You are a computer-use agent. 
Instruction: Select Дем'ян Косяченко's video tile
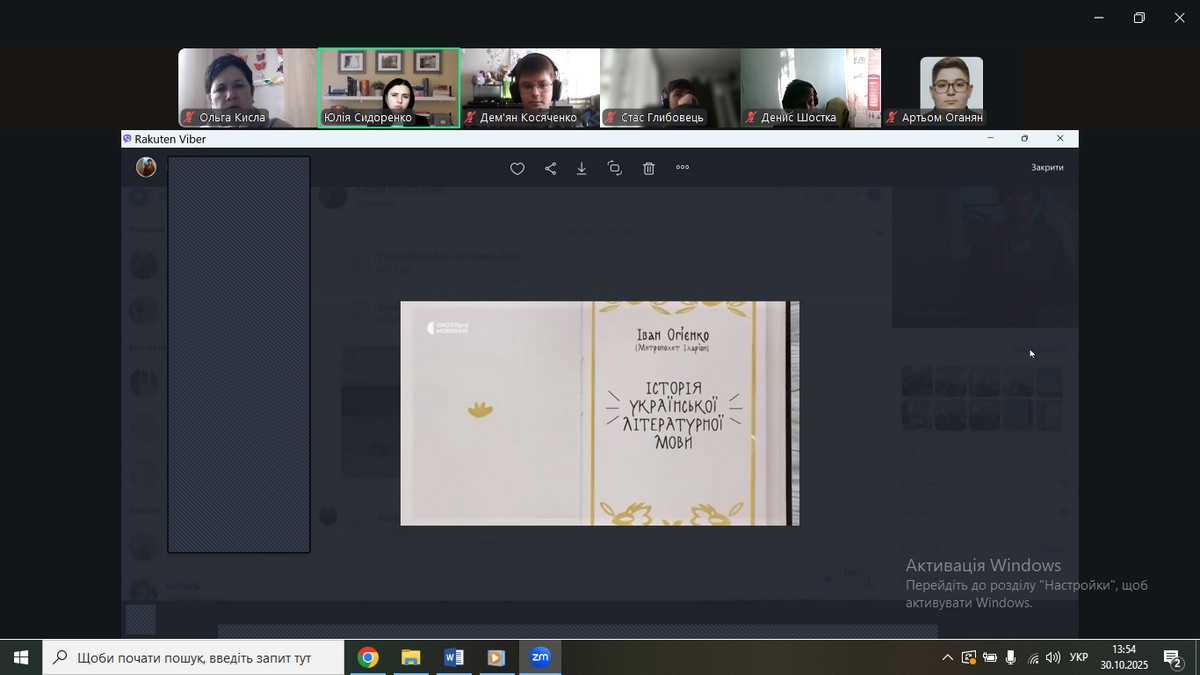[529, 88]
